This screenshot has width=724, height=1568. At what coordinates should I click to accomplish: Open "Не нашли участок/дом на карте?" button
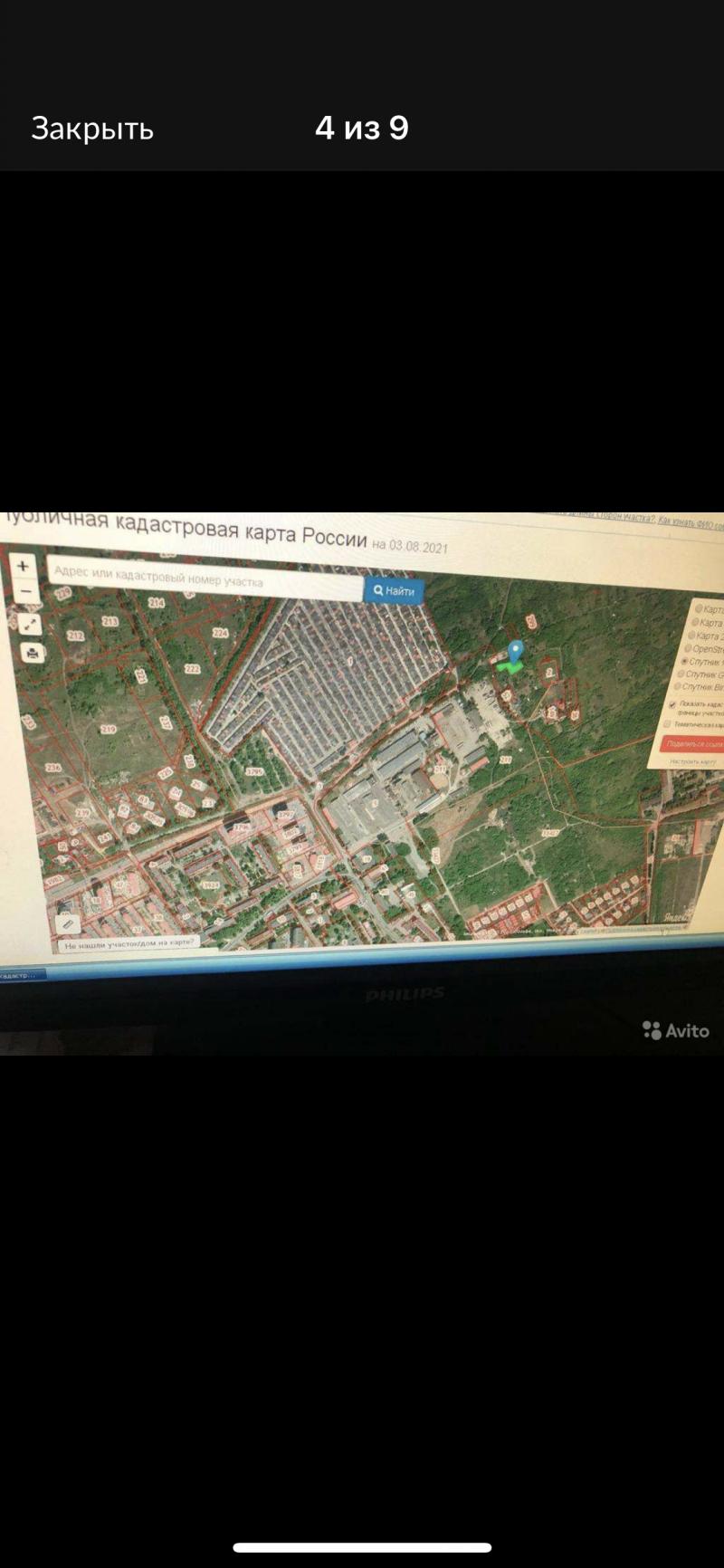click(129, 942)
